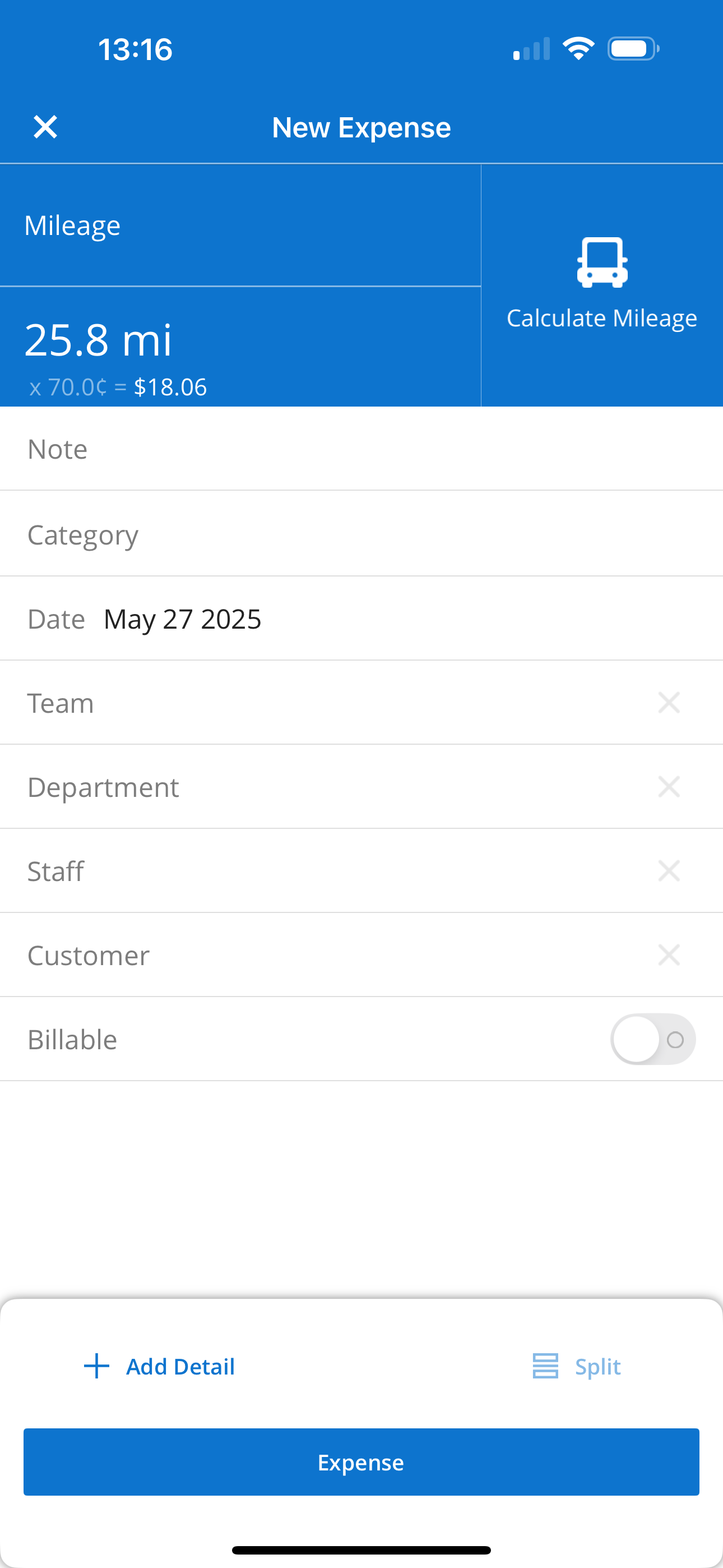Clear the Team field
Screen dimensions: 723x1568
tap(669, 703)
